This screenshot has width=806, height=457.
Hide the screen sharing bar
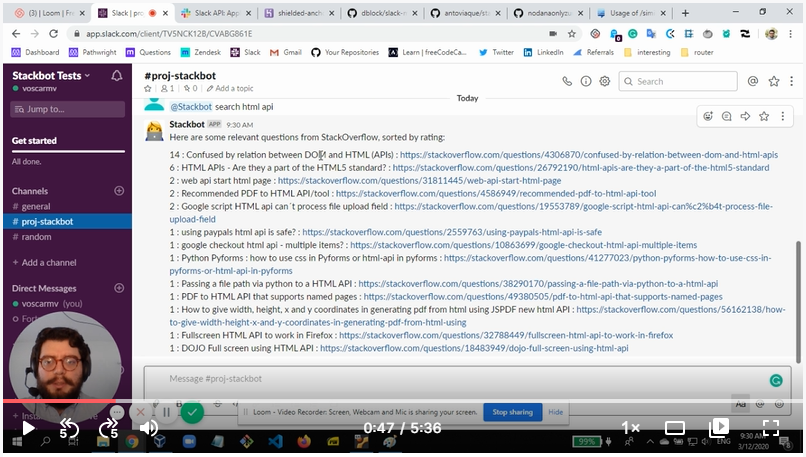(x=555, y=412)
